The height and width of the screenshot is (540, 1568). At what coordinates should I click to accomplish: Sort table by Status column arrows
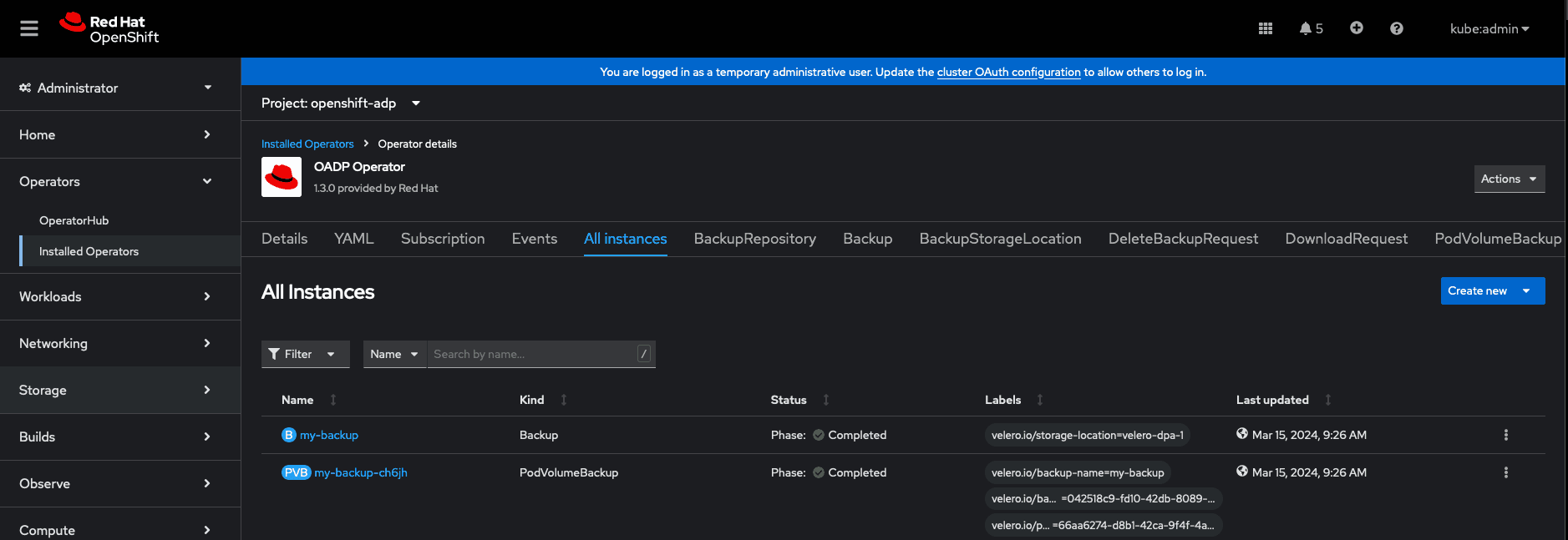coord(826,400)
